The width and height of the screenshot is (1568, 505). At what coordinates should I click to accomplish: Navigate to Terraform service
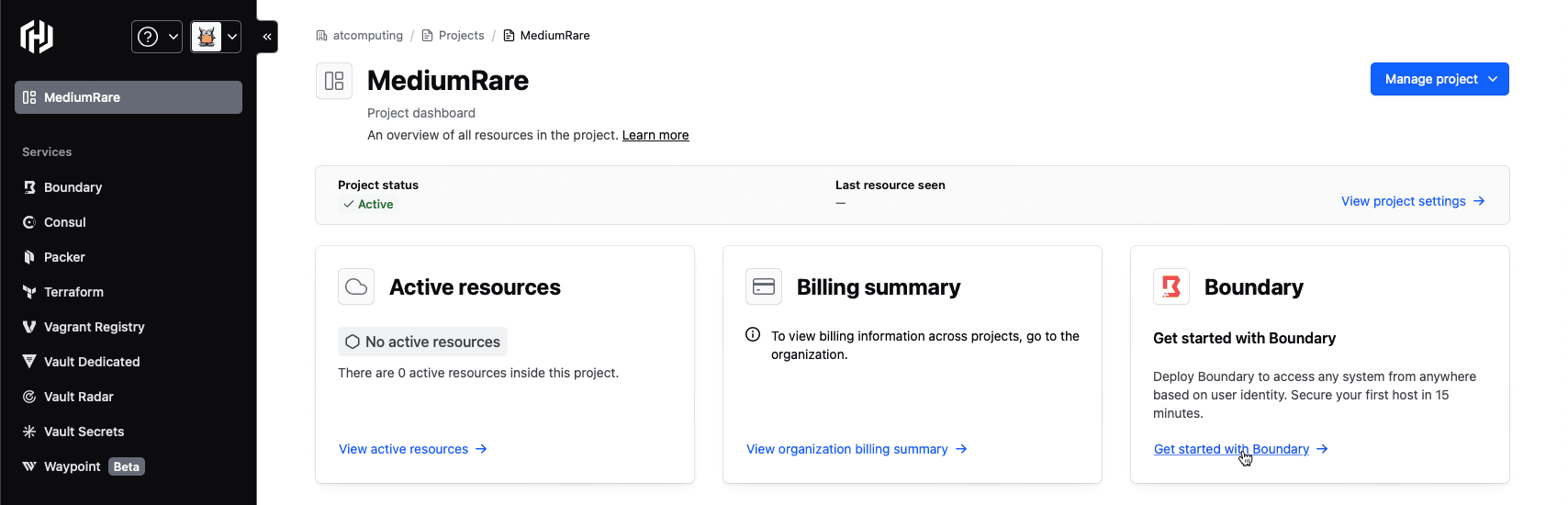tap(73, 292)
